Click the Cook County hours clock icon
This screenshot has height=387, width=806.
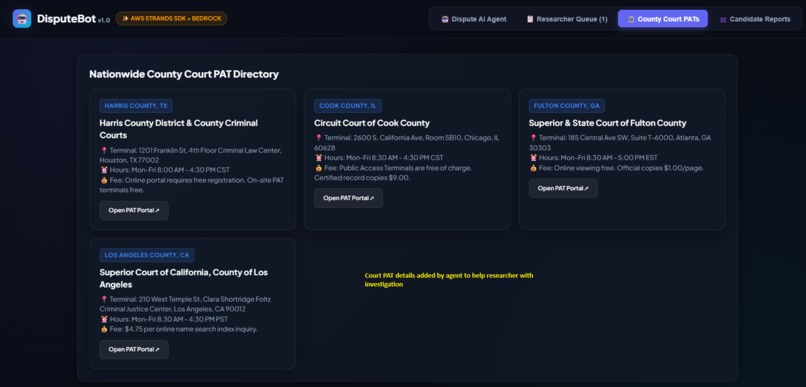[x=319, y=158]
